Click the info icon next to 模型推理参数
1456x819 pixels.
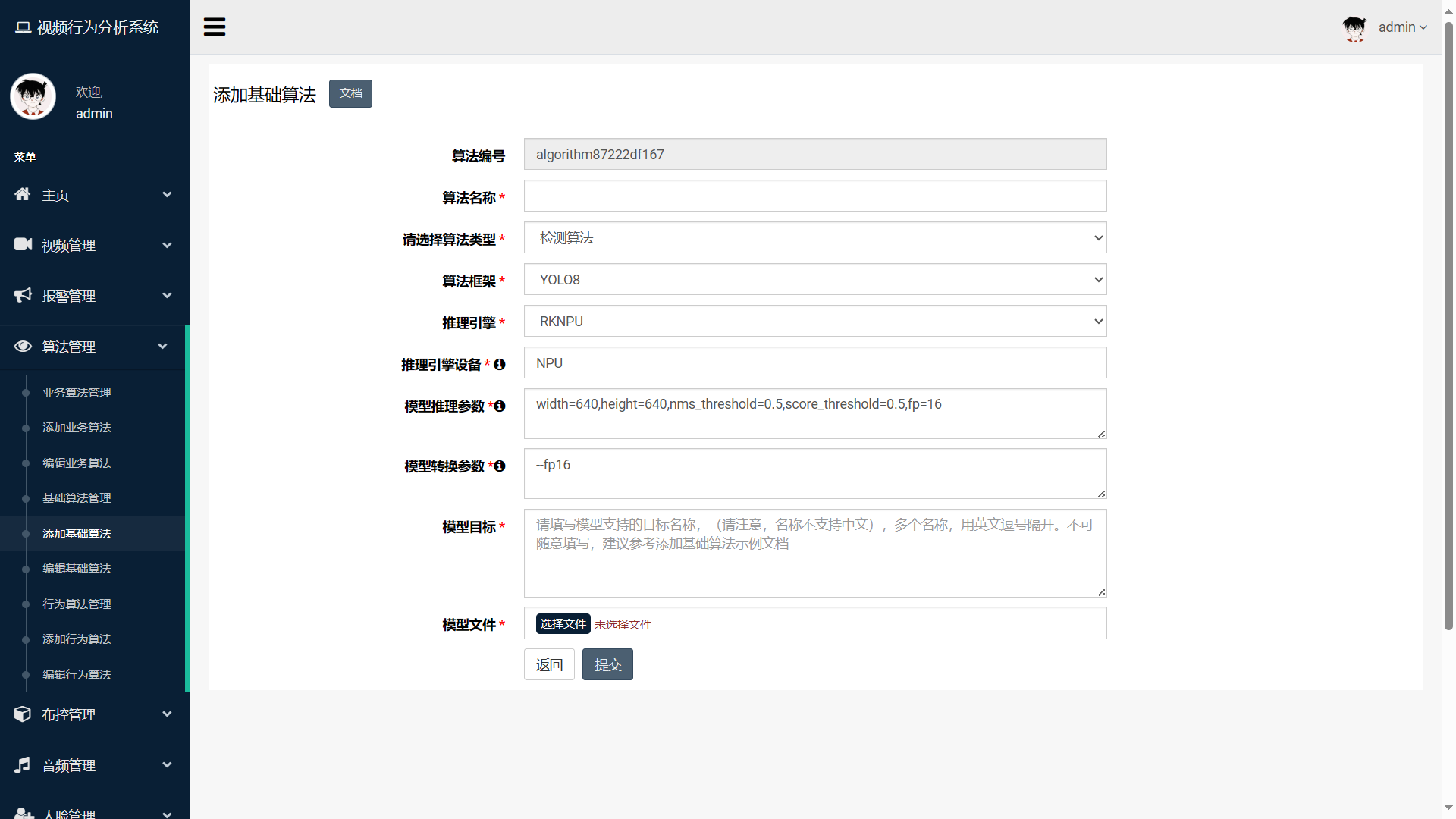[499, 406]
